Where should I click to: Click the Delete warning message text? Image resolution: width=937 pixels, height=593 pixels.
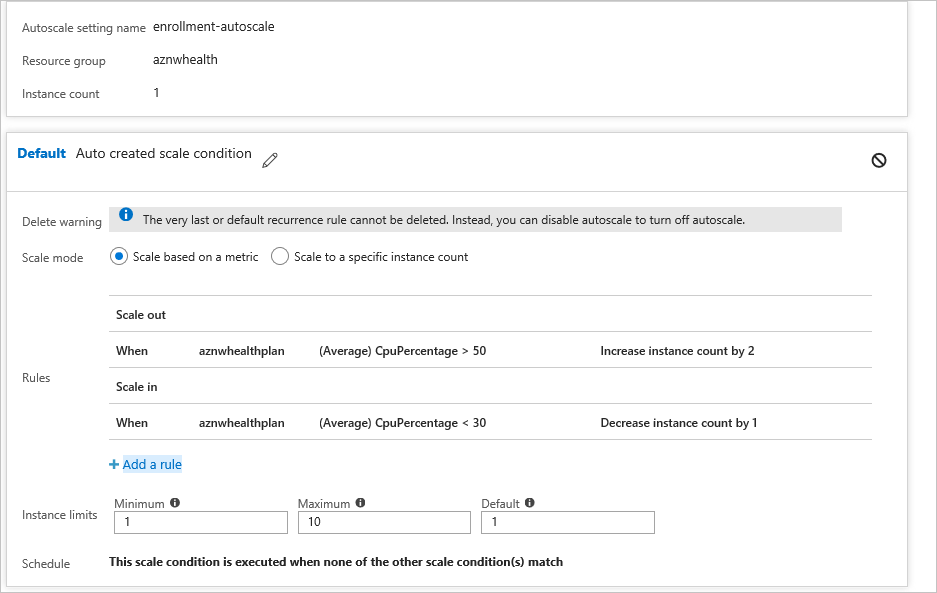[443, 220]
